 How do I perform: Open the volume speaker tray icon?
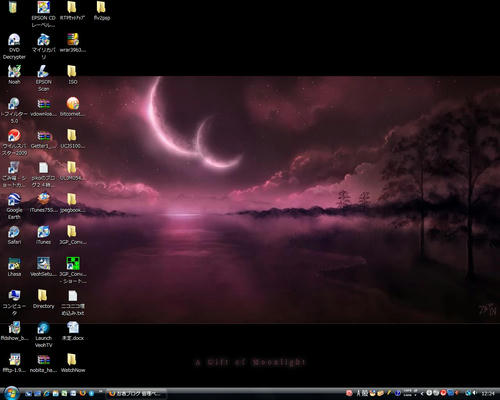[x=475, y=393]
